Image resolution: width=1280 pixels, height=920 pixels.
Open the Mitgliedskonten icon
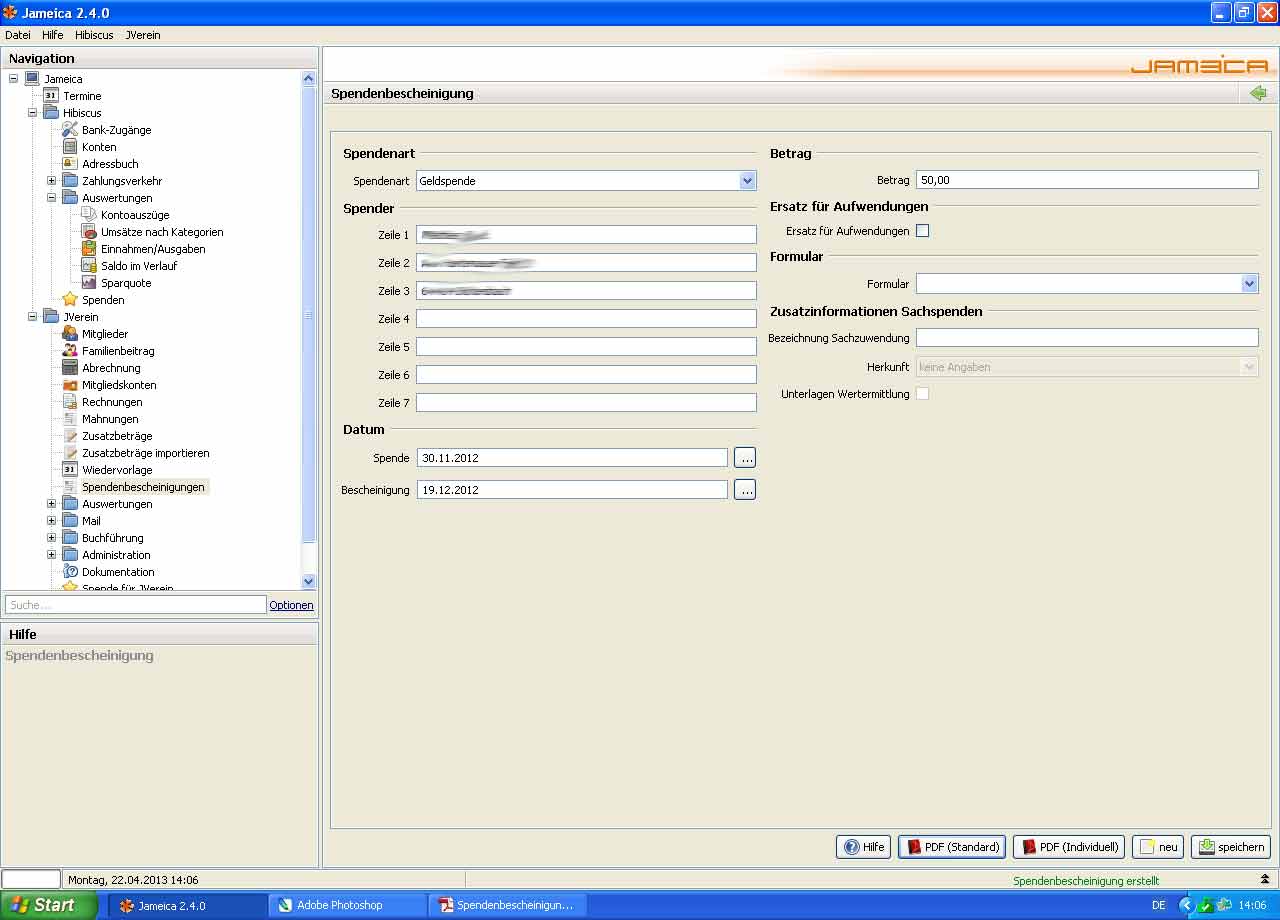(70, 385)
